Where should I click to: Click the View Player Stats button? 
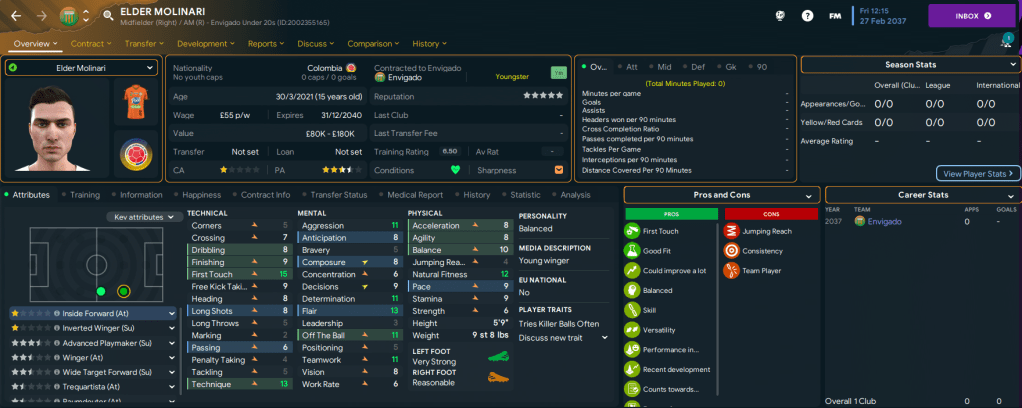978,173
